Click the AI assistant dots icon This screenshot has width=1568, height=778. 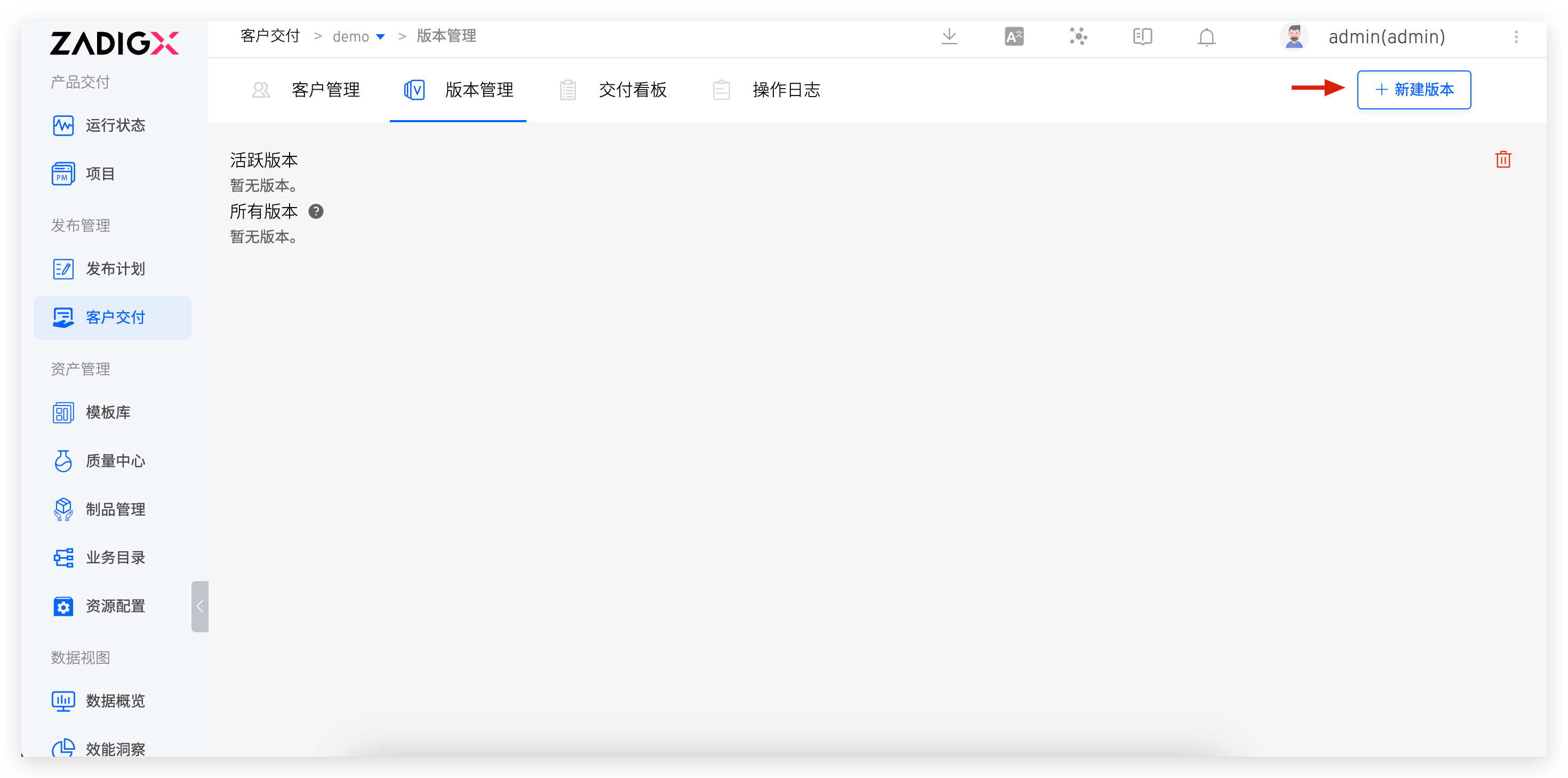pyautogui.click(x=1078, y=37)
